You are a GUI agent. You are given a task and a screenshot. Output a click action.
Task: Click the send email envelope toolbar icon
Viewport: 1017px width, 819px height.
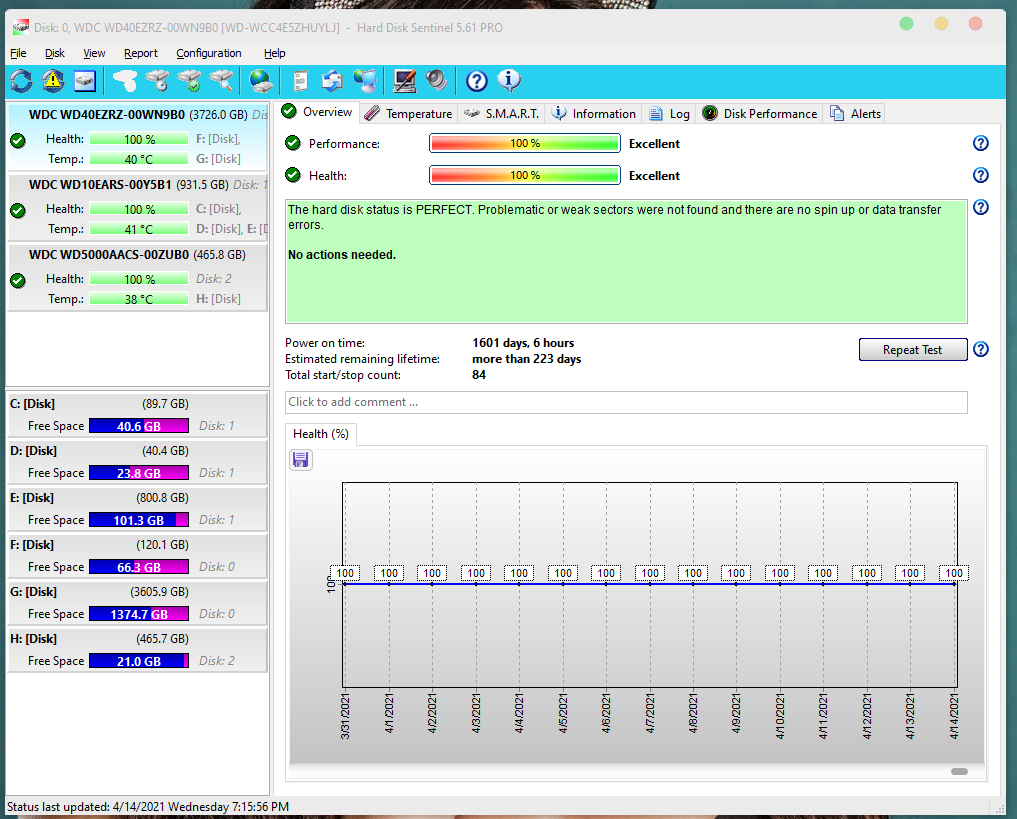coord(332,81)
